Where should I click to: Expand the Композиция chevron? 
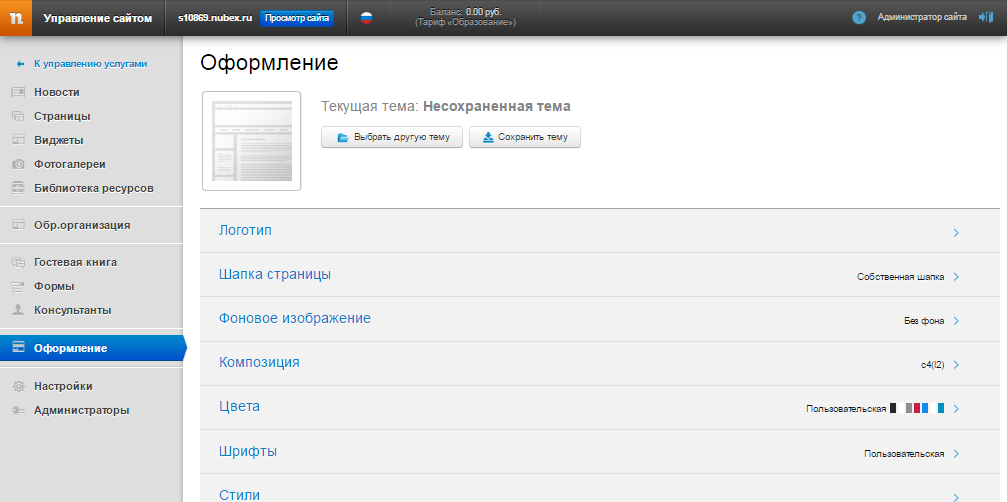(x=956, y=365)
